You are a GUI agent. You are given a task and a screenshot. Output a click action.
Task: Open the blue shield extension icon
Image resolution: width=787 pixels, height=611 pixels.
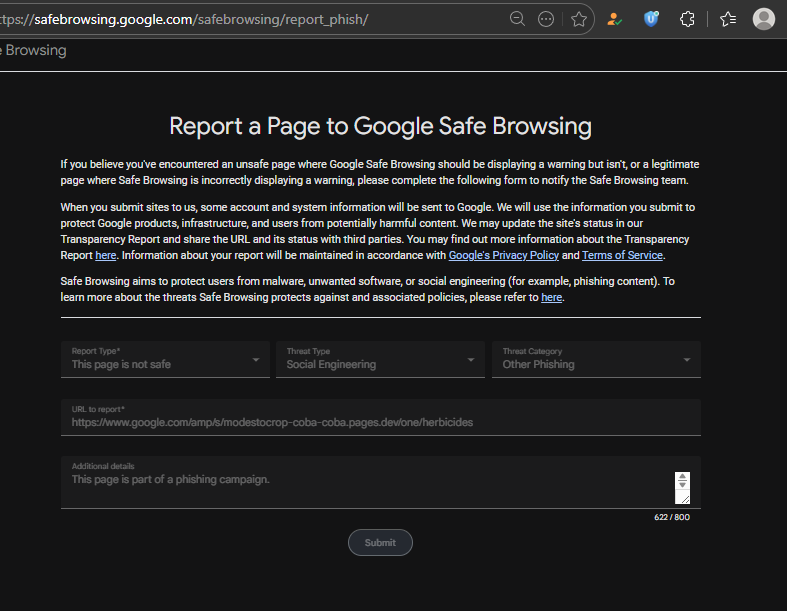pos(651,19)
